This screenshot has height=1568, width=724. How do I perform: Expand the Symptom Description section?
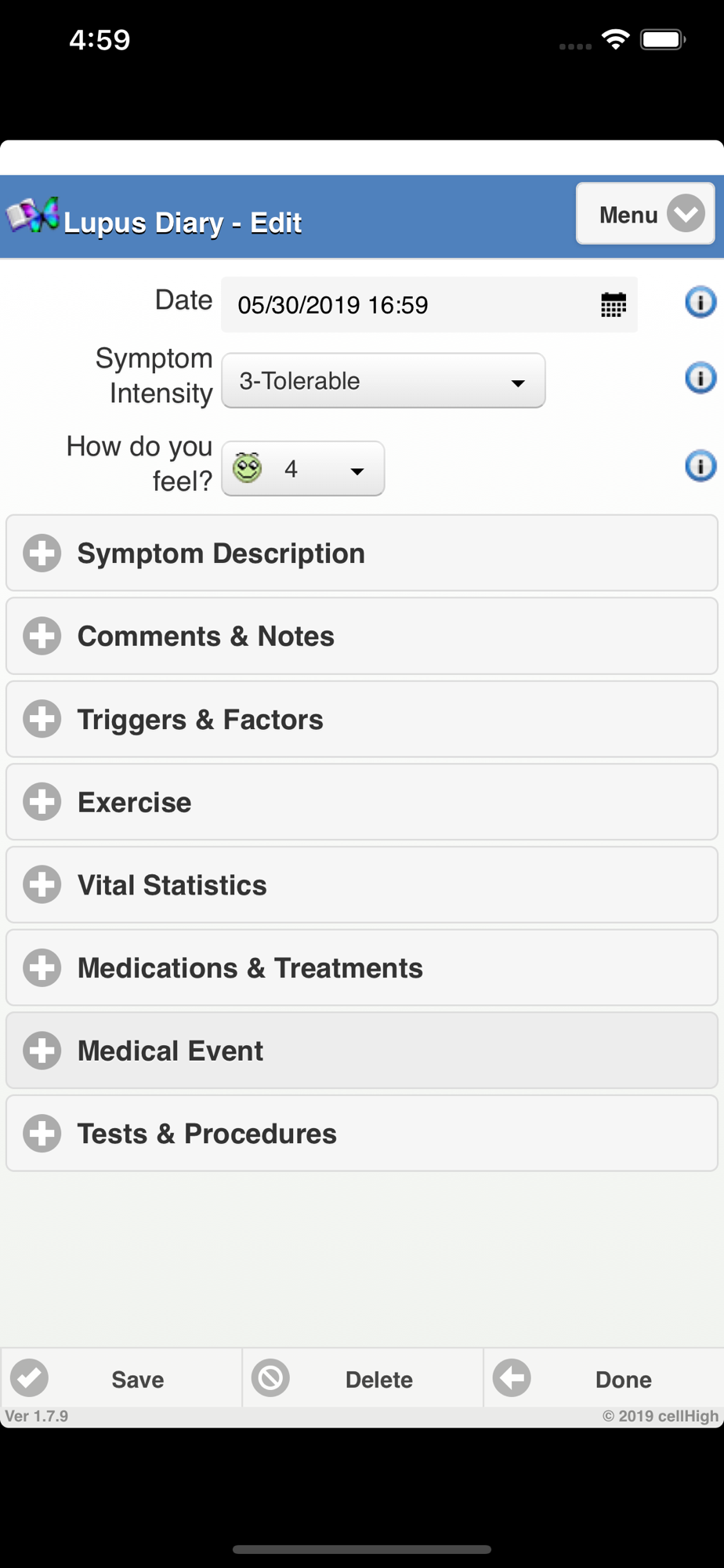(362, 553)
